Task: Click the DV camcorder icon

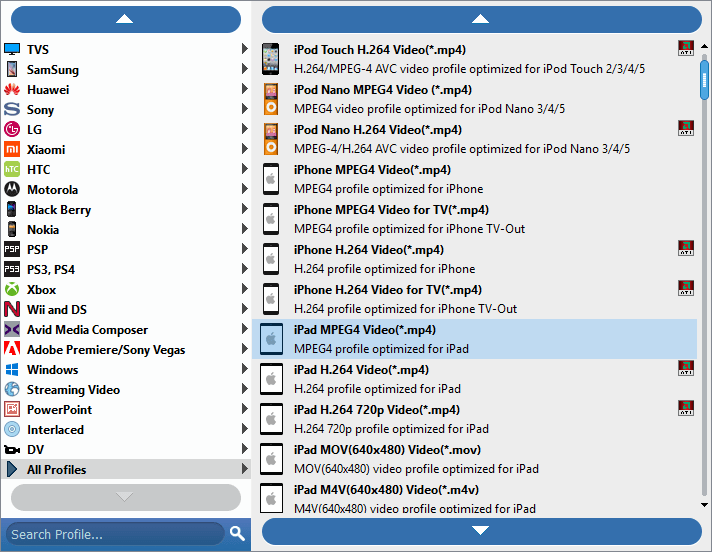Action: click(12, 449)
